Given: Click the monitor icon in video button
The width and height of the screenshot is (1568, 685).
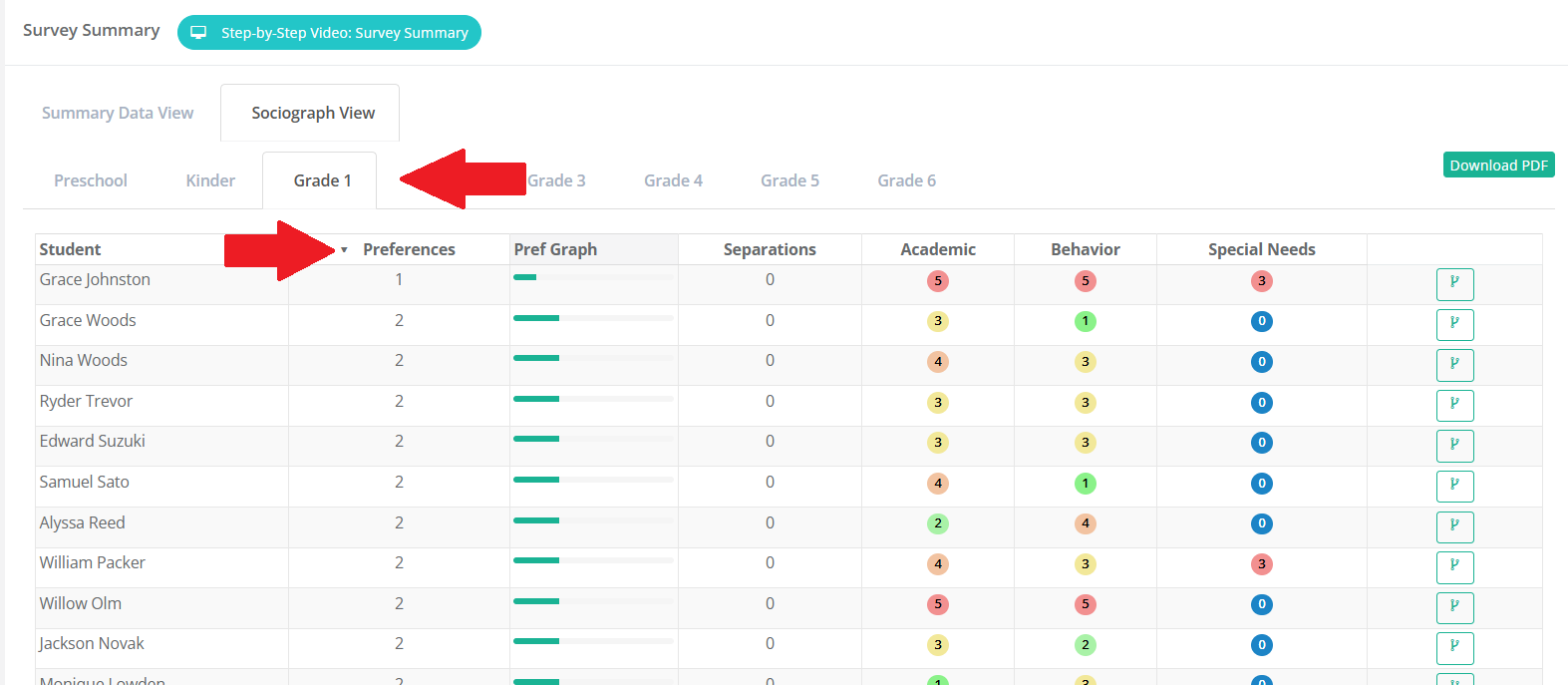Looking at the screenshot, I should [199, 33].
